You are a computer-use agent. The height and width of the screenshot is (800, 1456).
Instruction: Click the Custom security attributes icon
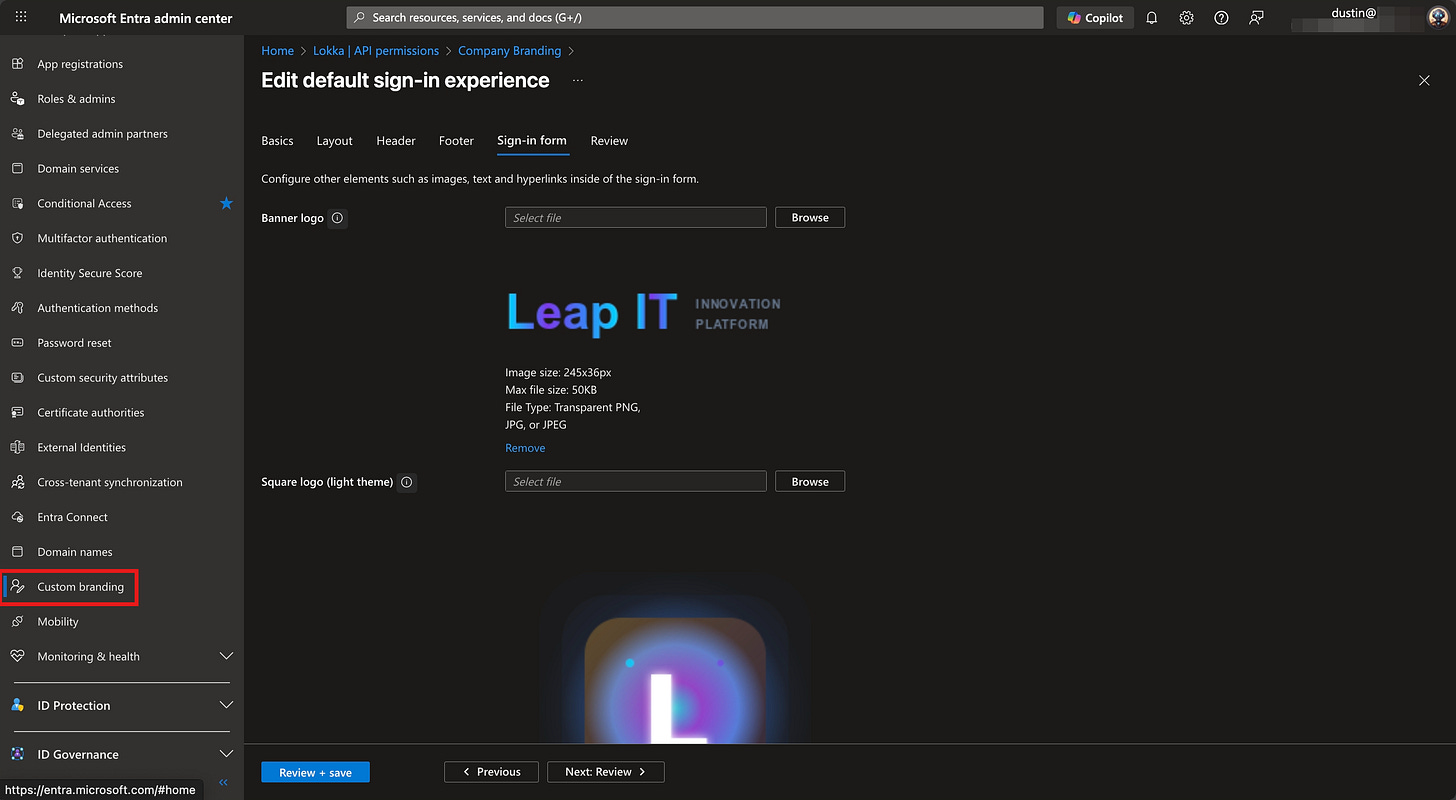[17, 378]
